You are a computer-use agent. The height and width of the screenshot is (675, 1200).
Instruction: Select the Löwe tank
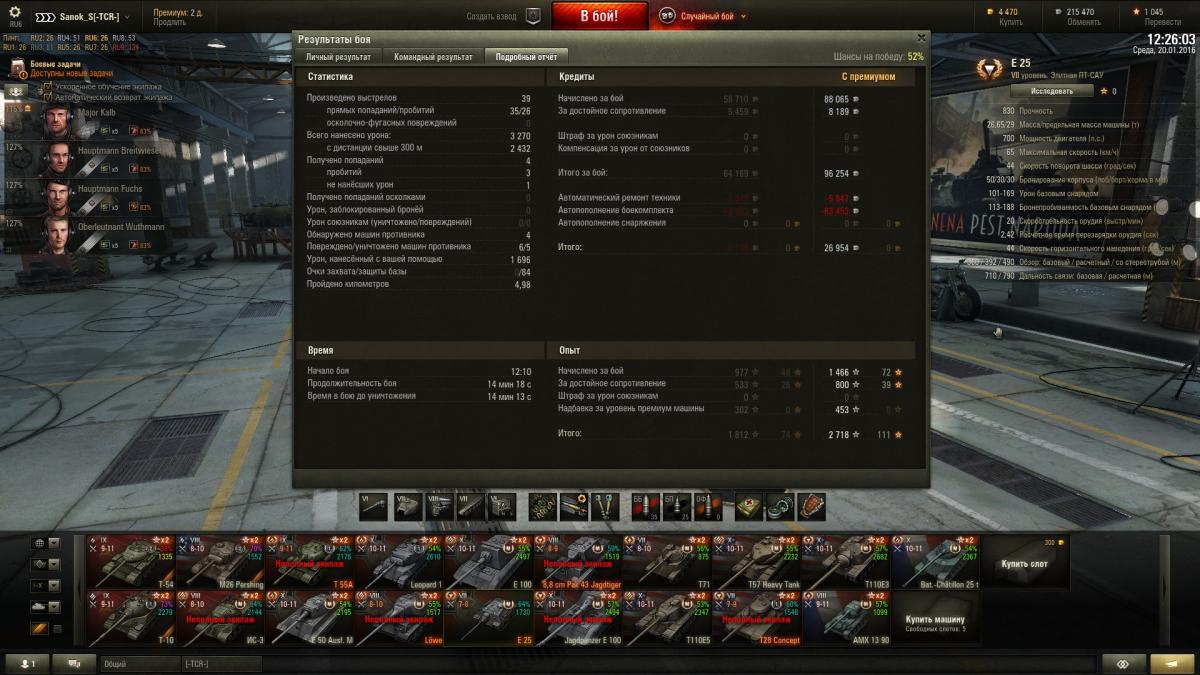pos(398,618)
